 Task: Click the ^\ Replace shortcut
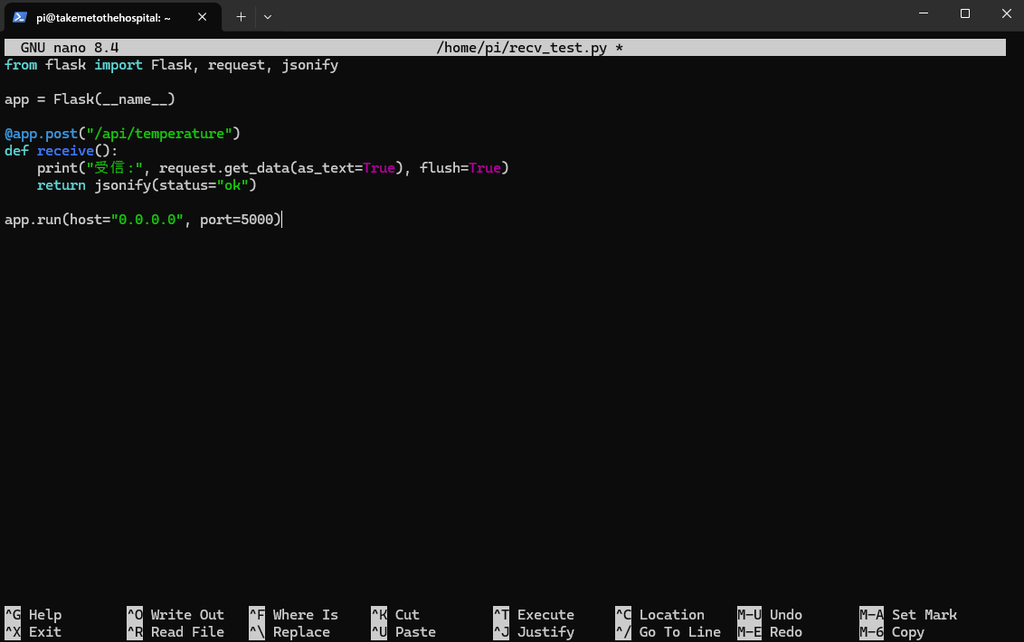(290, 632)
